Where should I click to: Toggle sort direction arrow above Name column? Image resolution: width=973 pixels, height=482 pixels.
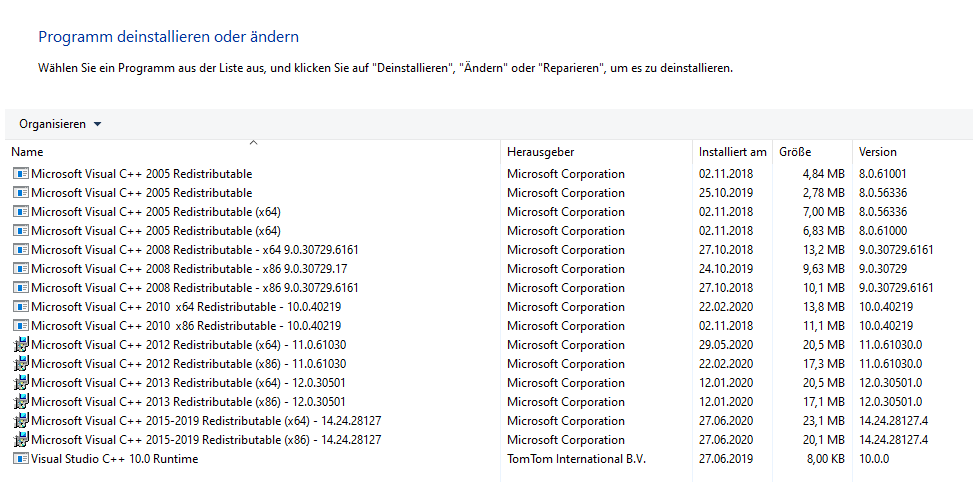coord(253,143)
